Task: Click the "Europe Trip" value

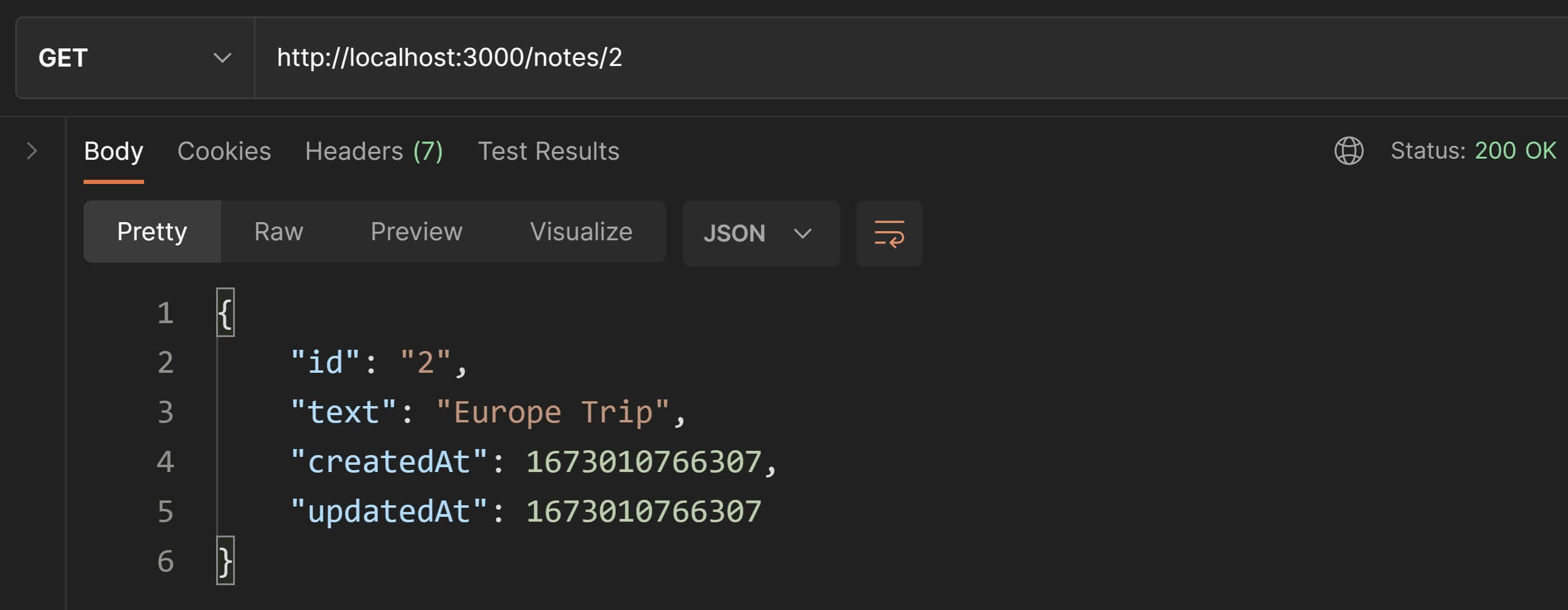Action: [553, 412]
